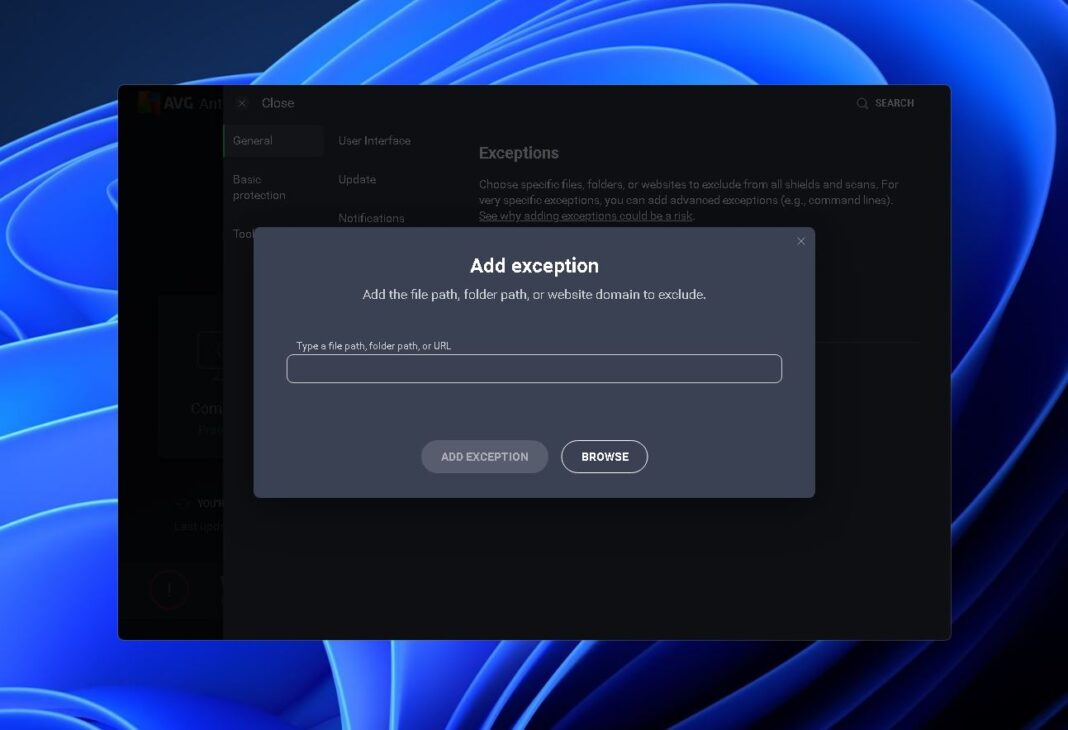
Task: Click the BROWSE button
Action: point(604,456)
